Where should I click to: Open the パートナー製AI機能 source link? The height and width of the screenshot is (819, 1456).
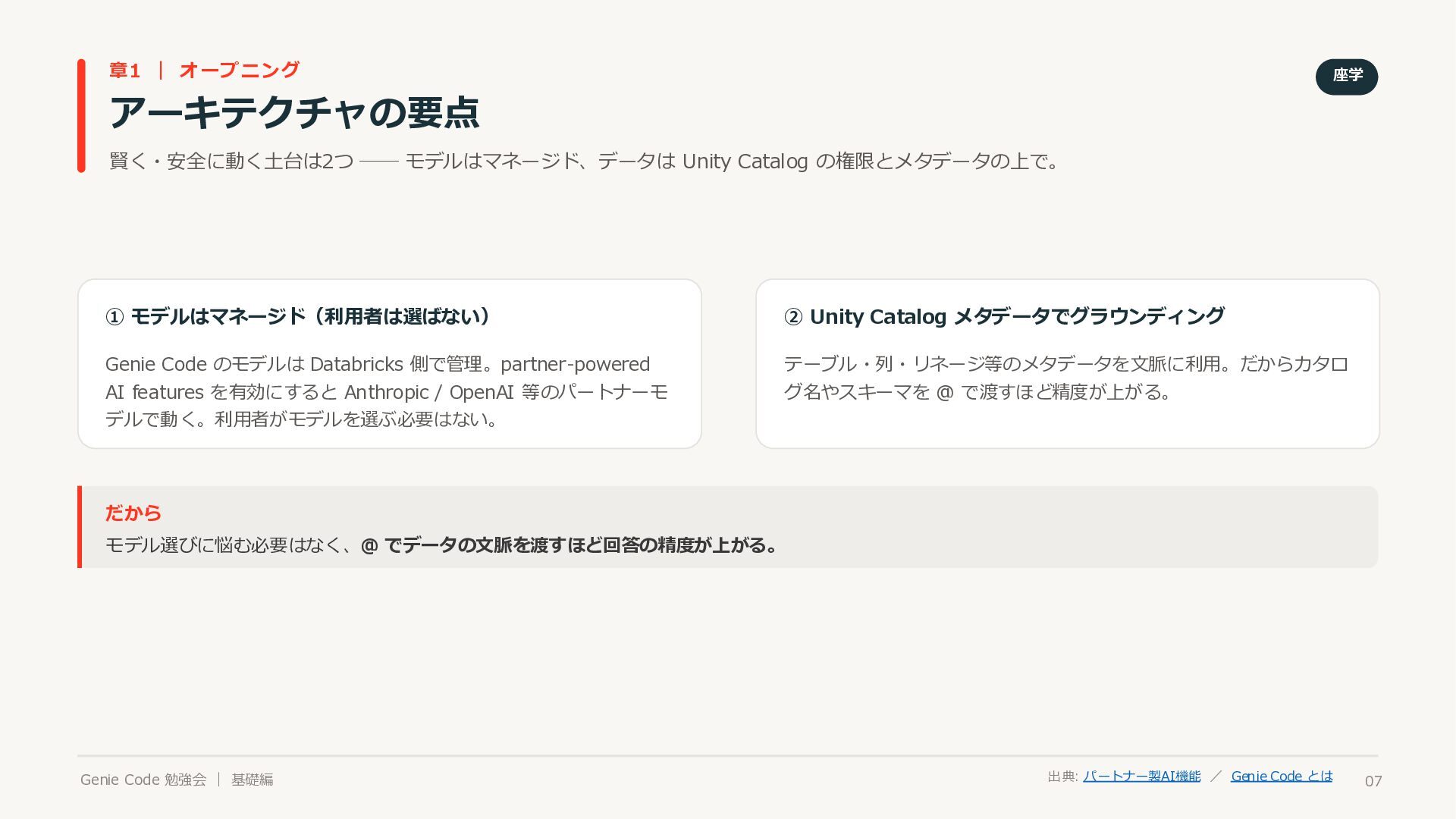(1141, 777)
